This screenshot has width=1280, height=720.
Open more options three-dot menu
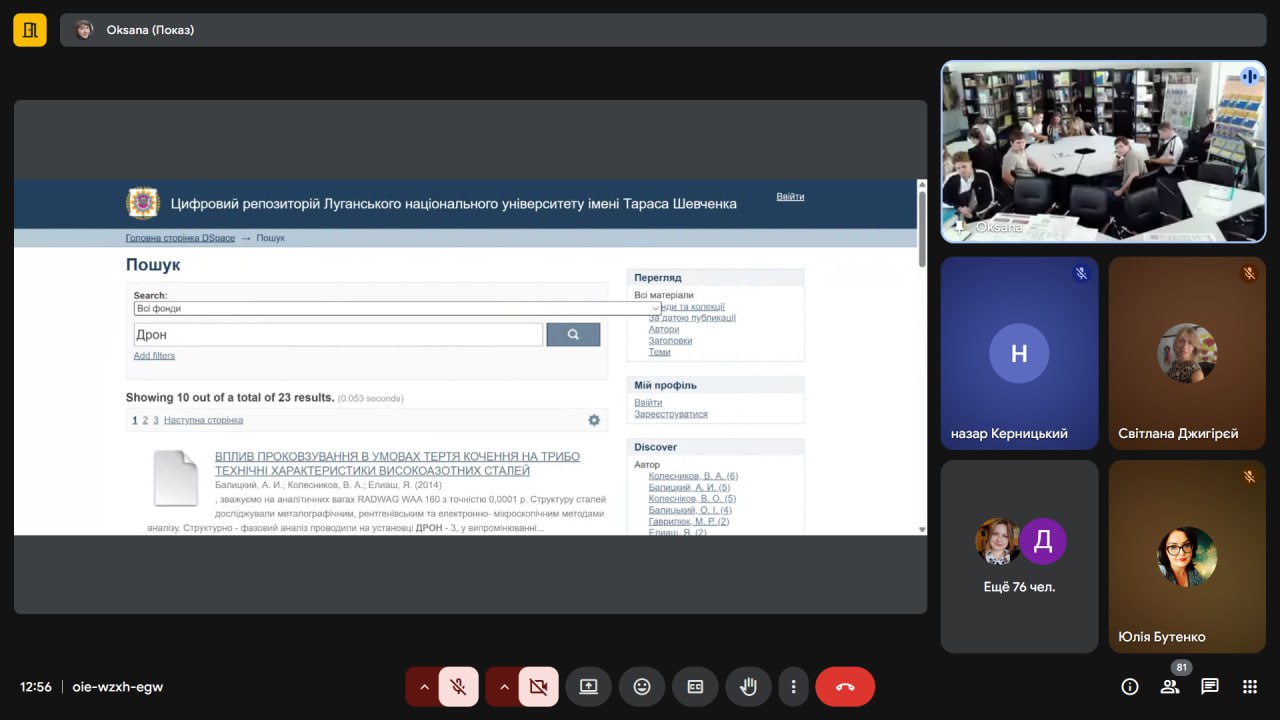pyautogui.click(x=793, y=687)
